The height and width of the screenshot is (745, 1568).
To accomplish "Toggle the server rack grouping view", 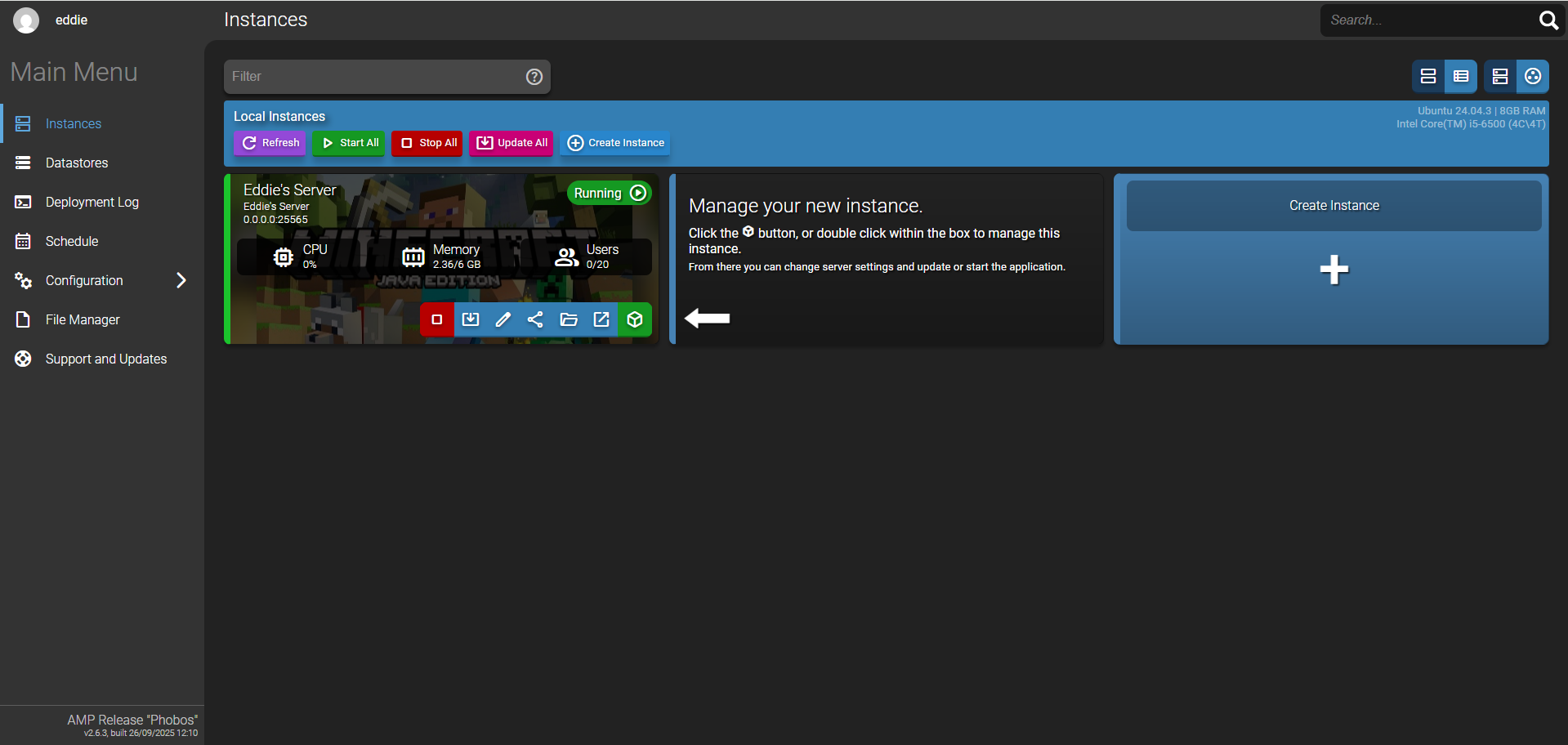I will click(x=1500, y=77).
